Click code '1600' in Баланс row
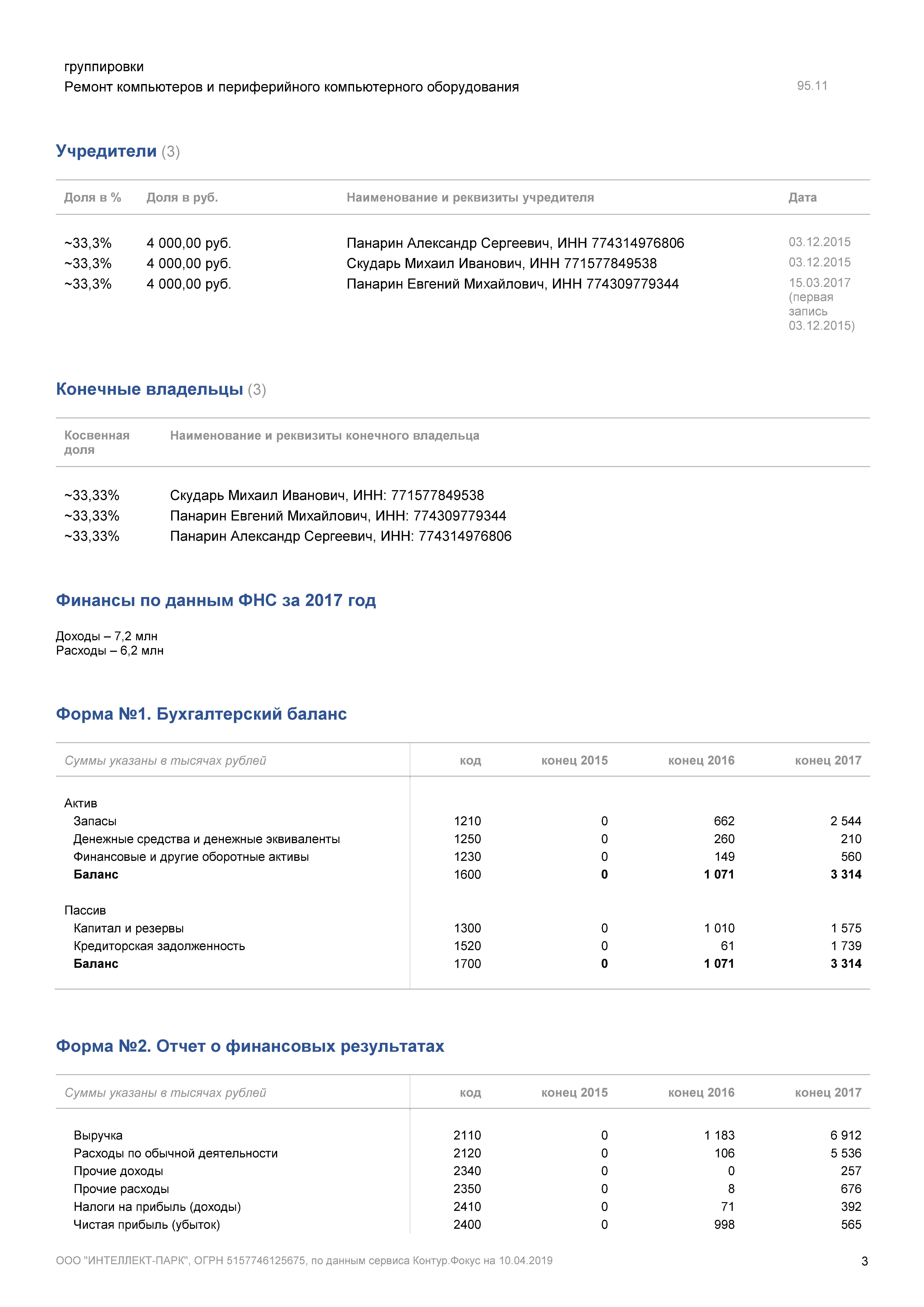This screenshot has width=924, height=1307. 467,875
